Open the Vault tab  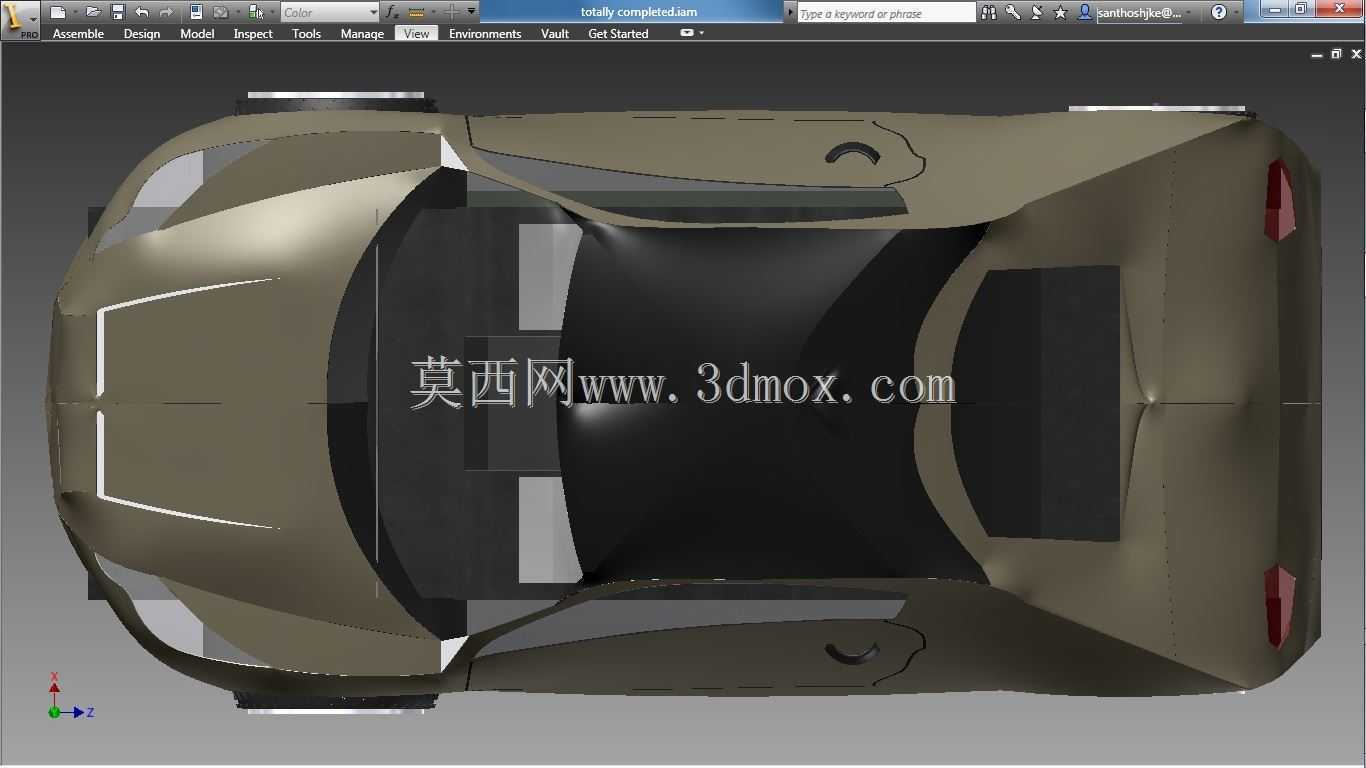point(555,33)
